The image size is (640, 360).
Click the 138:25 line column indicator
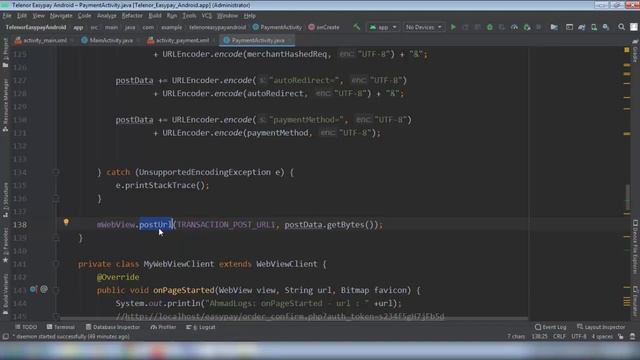point(540,337)
